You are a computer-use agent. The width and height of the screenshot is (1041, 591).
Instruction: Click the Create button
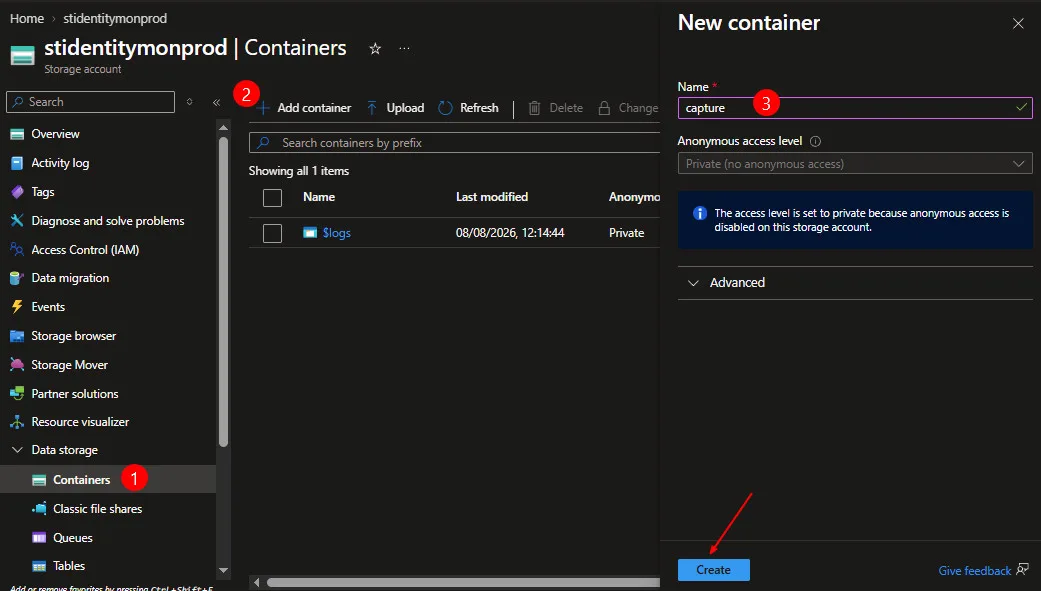click(714, 570)
